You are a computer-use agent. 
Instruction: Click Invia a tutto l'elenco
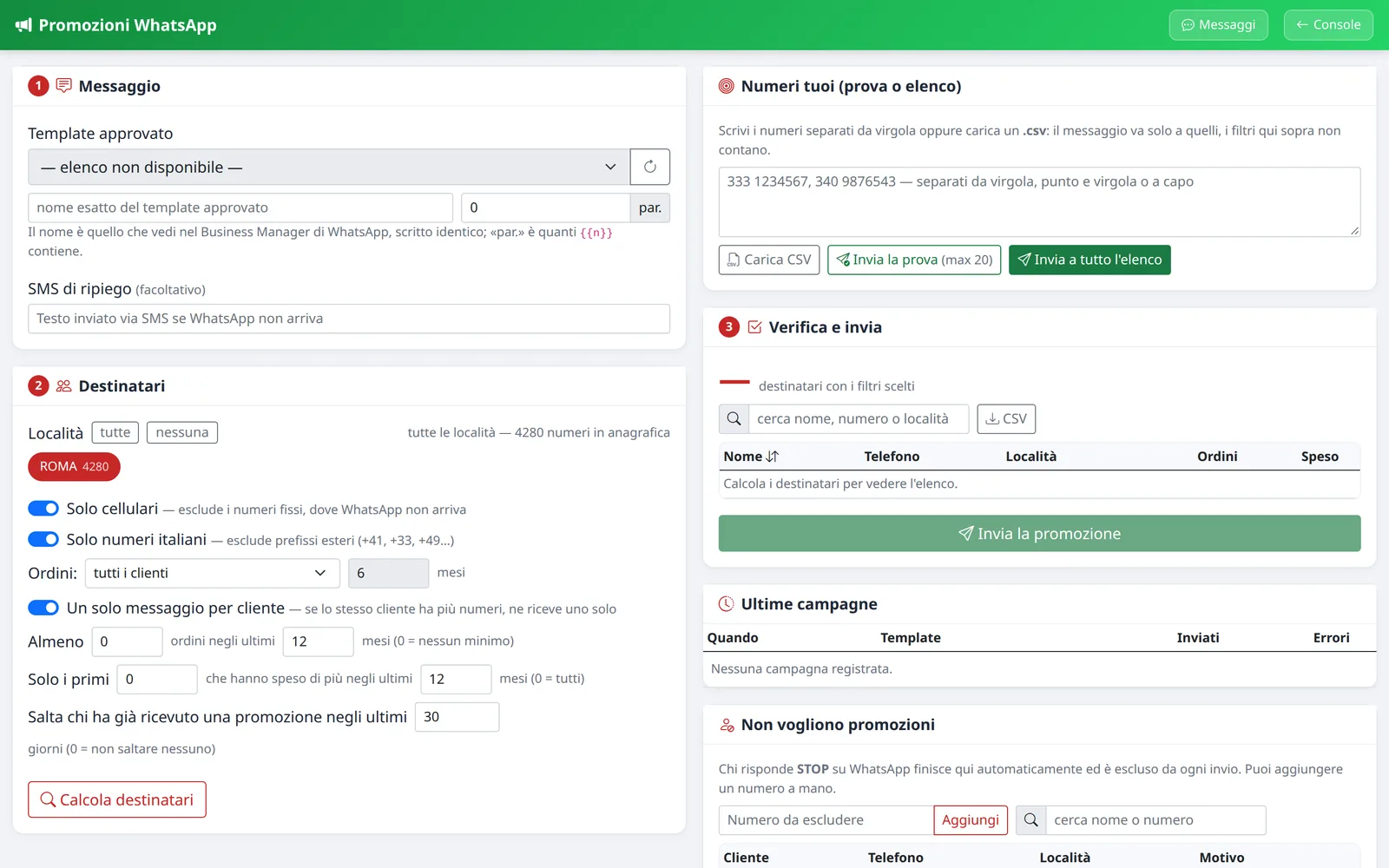pyautogui.click(x=1089, y=260)
